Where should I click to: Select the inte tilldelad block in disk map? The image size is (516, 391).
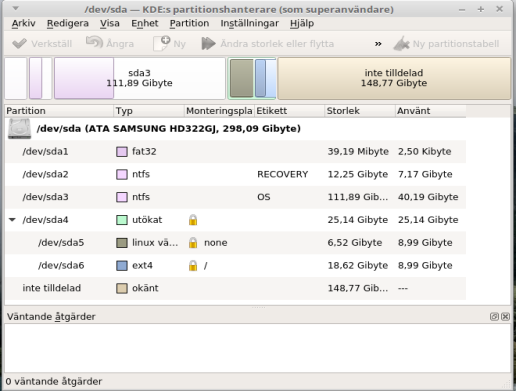point(394,78)
